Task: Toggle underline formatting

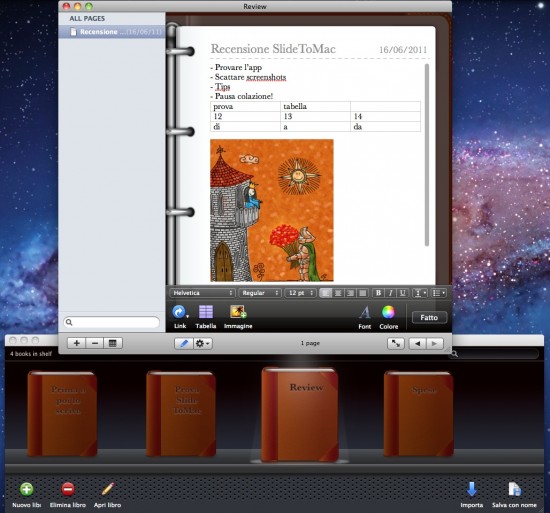Action: click(x=403, y=293)
